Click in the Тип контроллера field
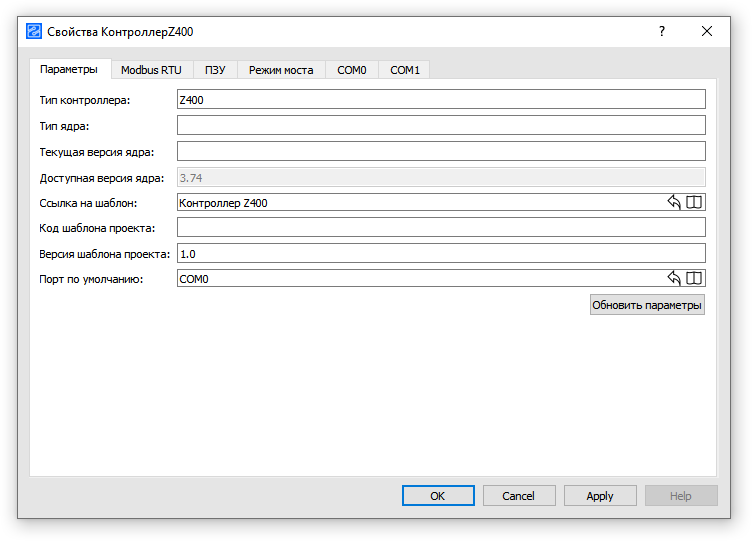Screen dimensions: 752x541 click(441, 99)
